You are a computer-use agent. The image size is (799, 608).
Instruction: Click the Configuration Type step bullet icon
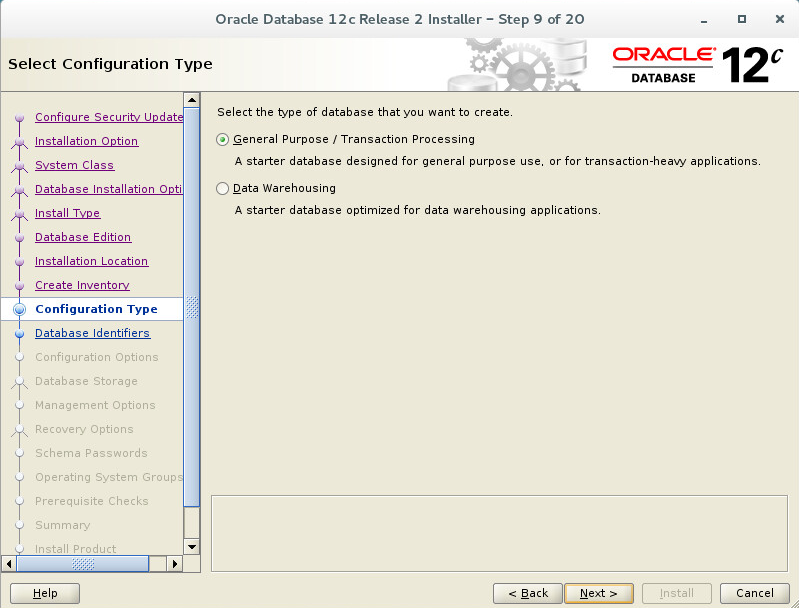click(19, 309)
